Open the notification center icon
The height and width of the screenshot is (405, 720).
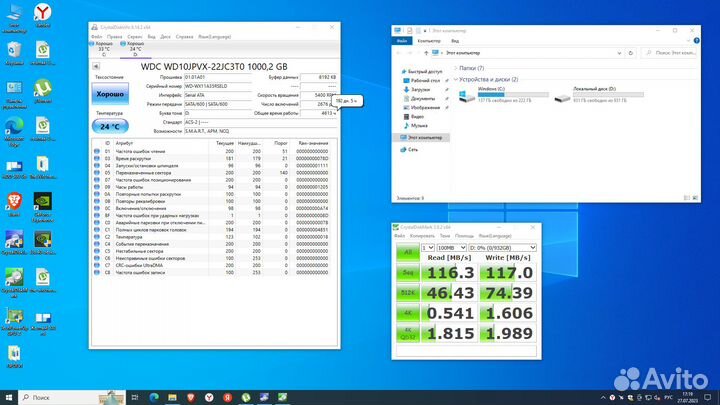(708, 397)
